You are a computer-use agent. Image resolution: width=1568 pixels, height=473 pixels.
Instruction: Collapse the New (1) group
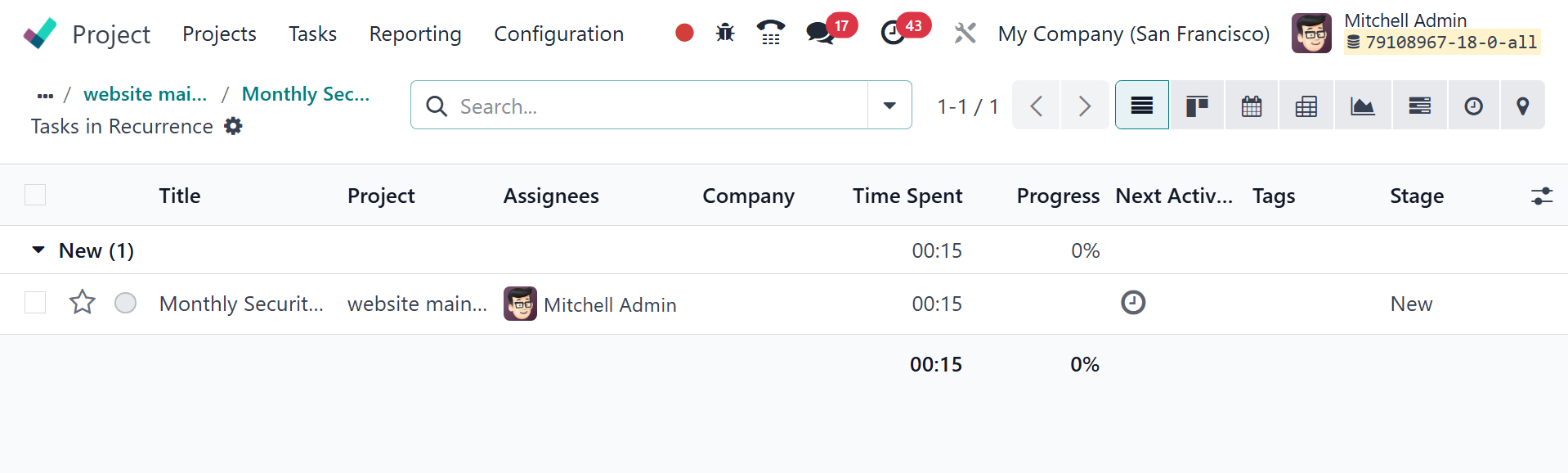[x=38, y=250]
